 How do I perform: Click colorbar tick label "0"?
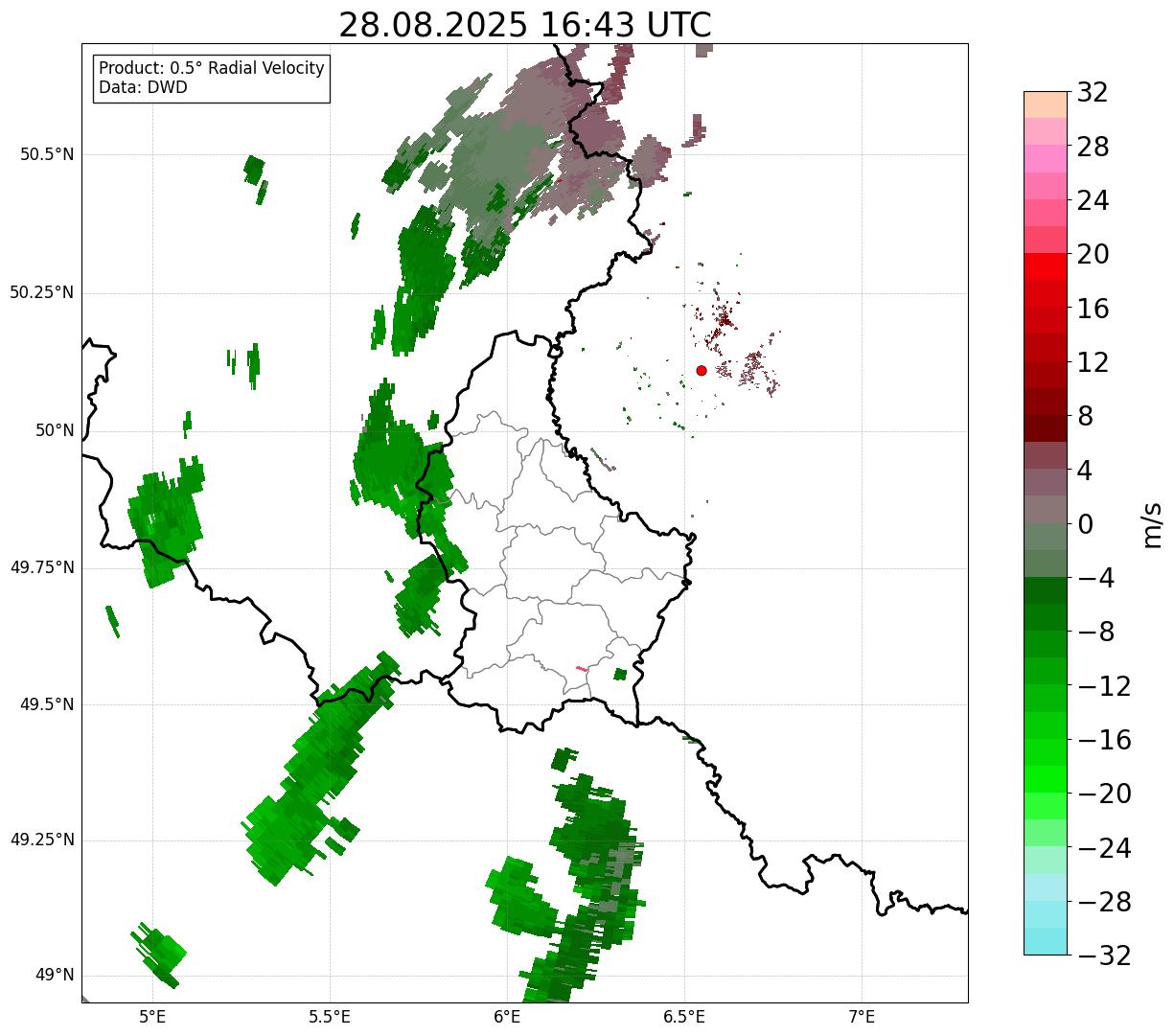coord(1085,524)
